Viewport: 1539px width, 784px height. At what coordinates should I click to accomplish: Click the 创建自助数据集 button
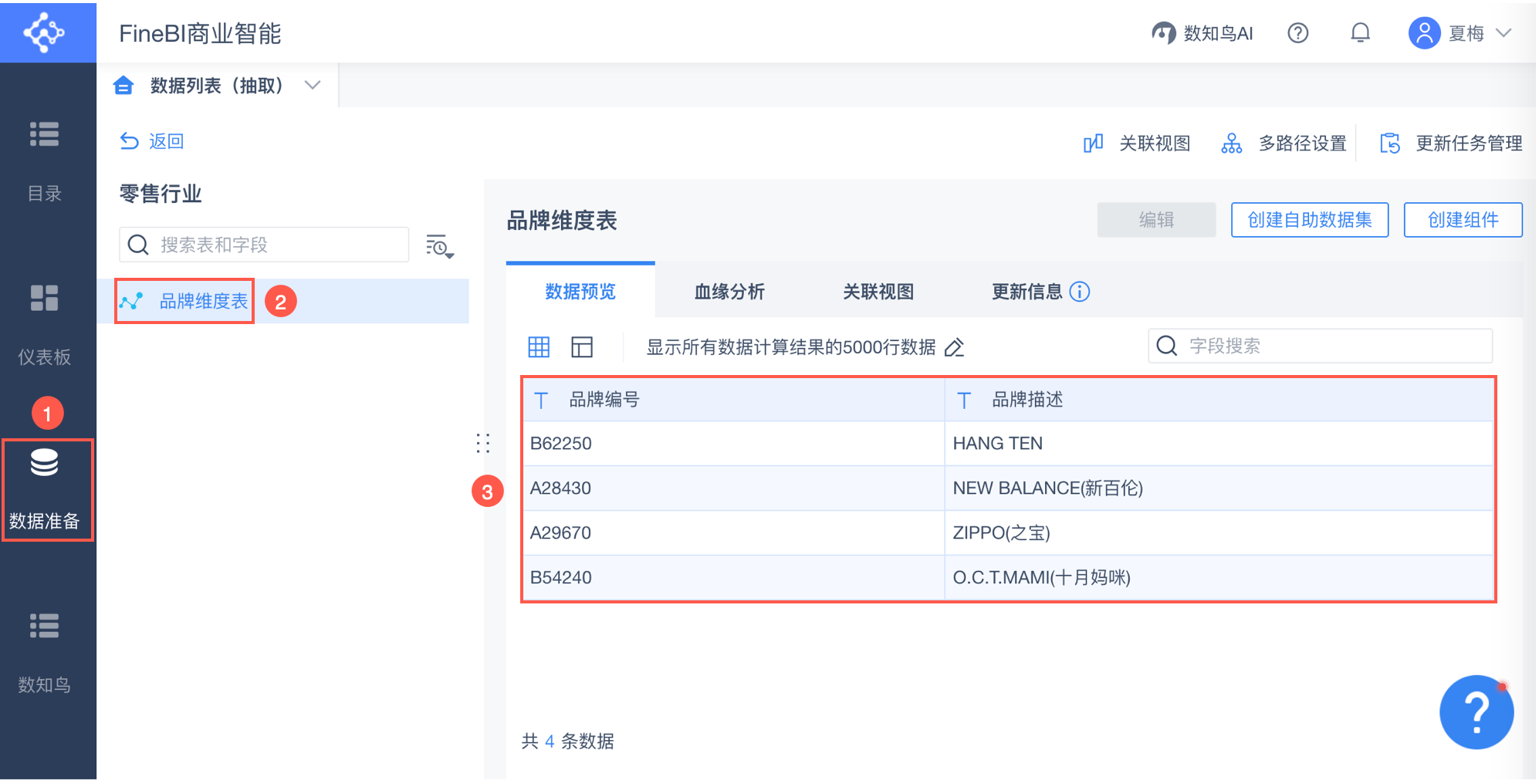(x=1309, y=220)
